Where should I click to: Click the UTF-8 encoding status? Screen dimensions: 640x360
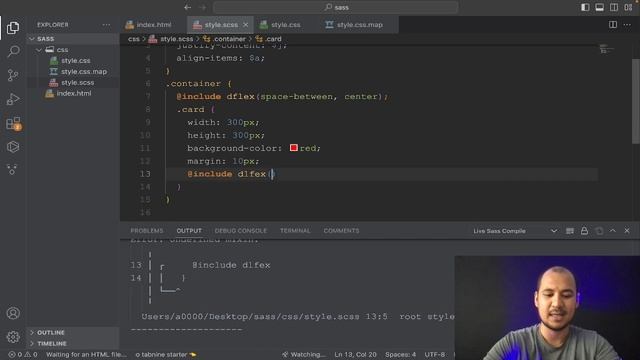tap(435, 355)
